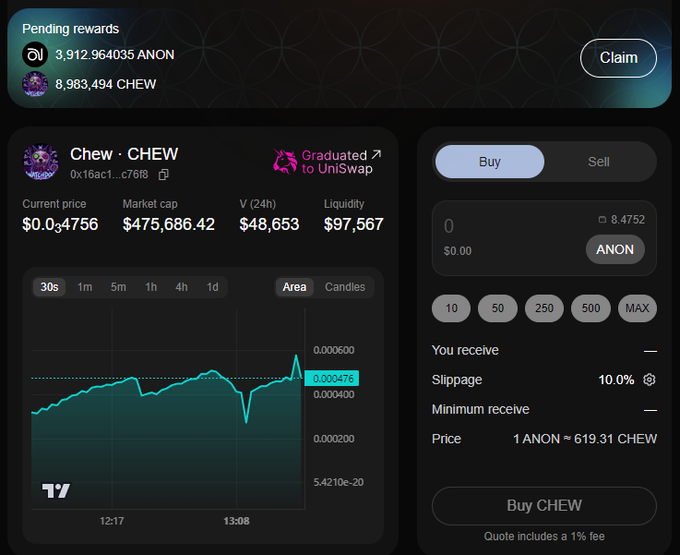Switch the chart to Area view
Viewport: 680px width, 555px height.
(294, 287)
